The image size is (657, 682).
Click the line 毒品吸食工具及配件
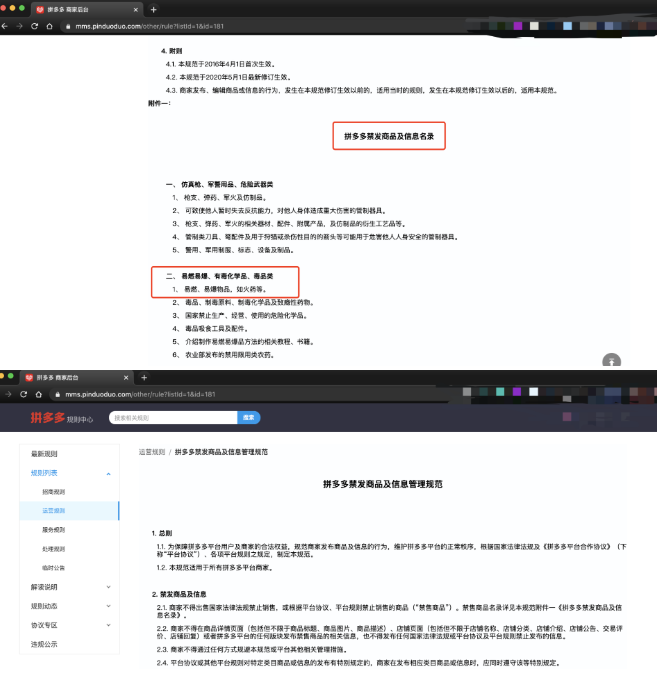210,328
